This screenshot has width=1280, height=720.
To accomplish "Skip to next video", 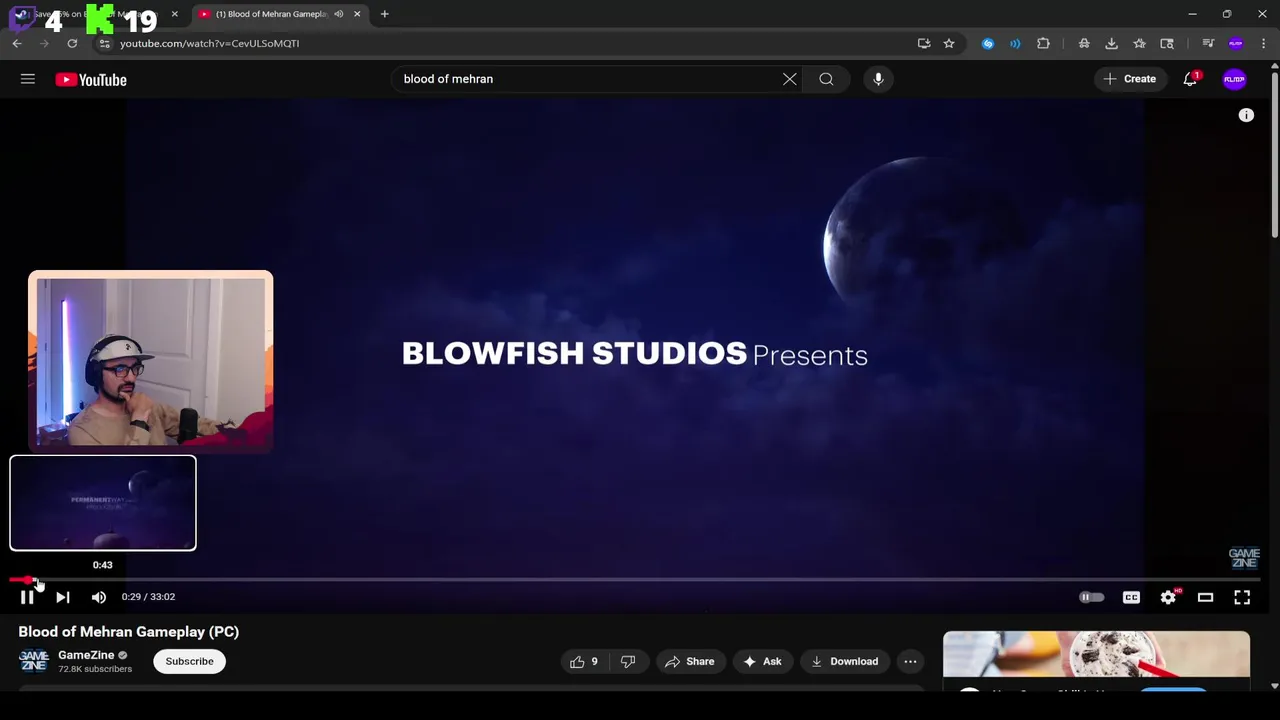I will pyautogui.click(x=62, y=597).
